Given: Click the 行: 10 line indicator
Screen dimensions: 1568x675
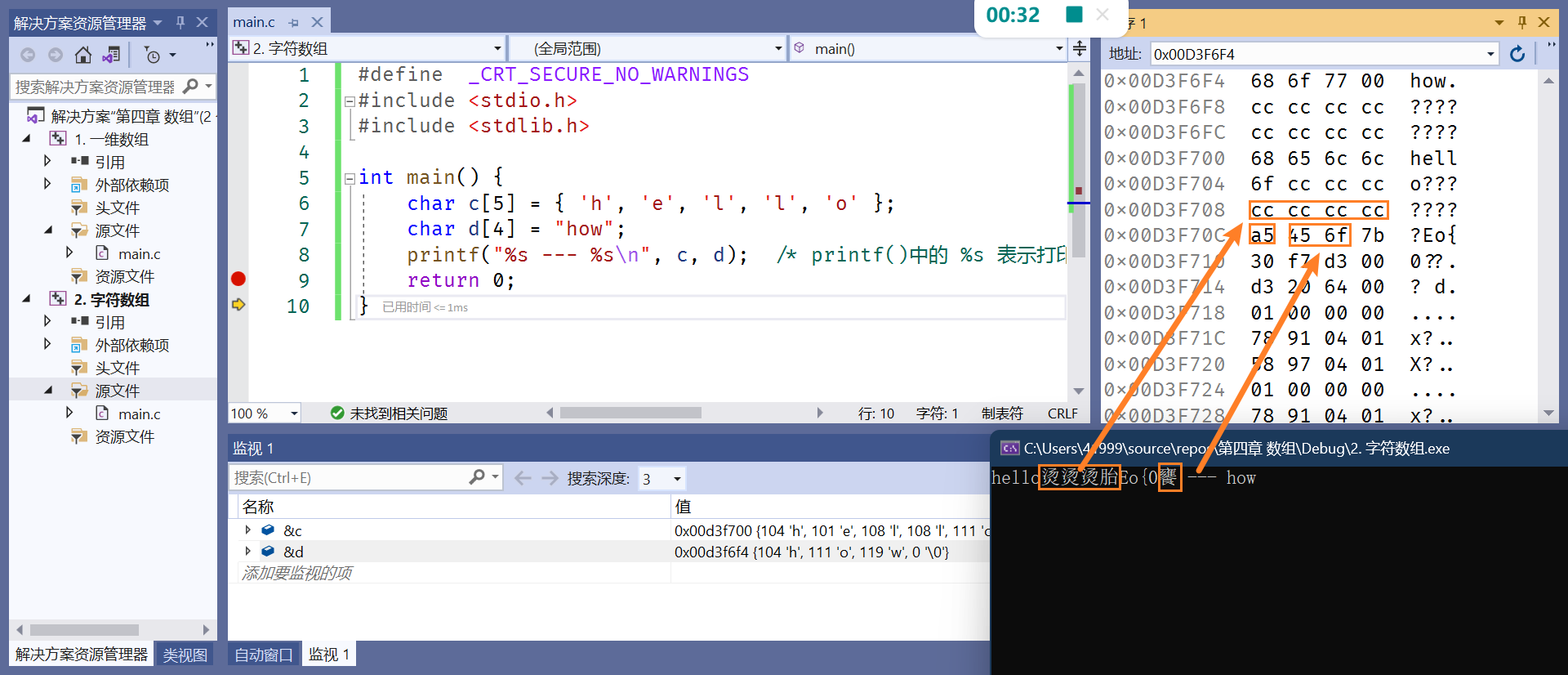Looking at the screenshot, I should pos(876,413).
